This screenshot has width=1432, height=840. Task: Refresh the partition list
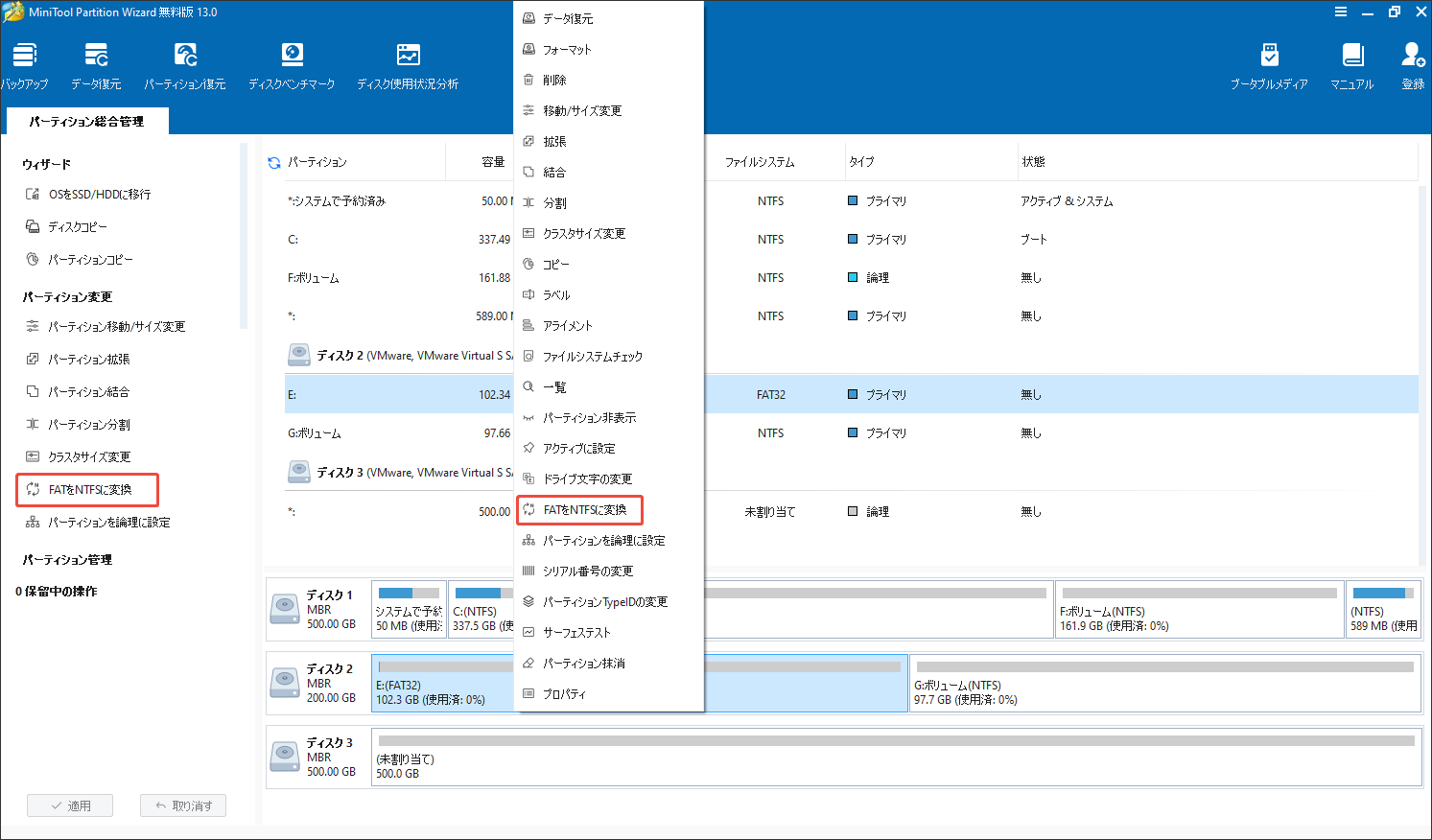click(x=272, y=161)
